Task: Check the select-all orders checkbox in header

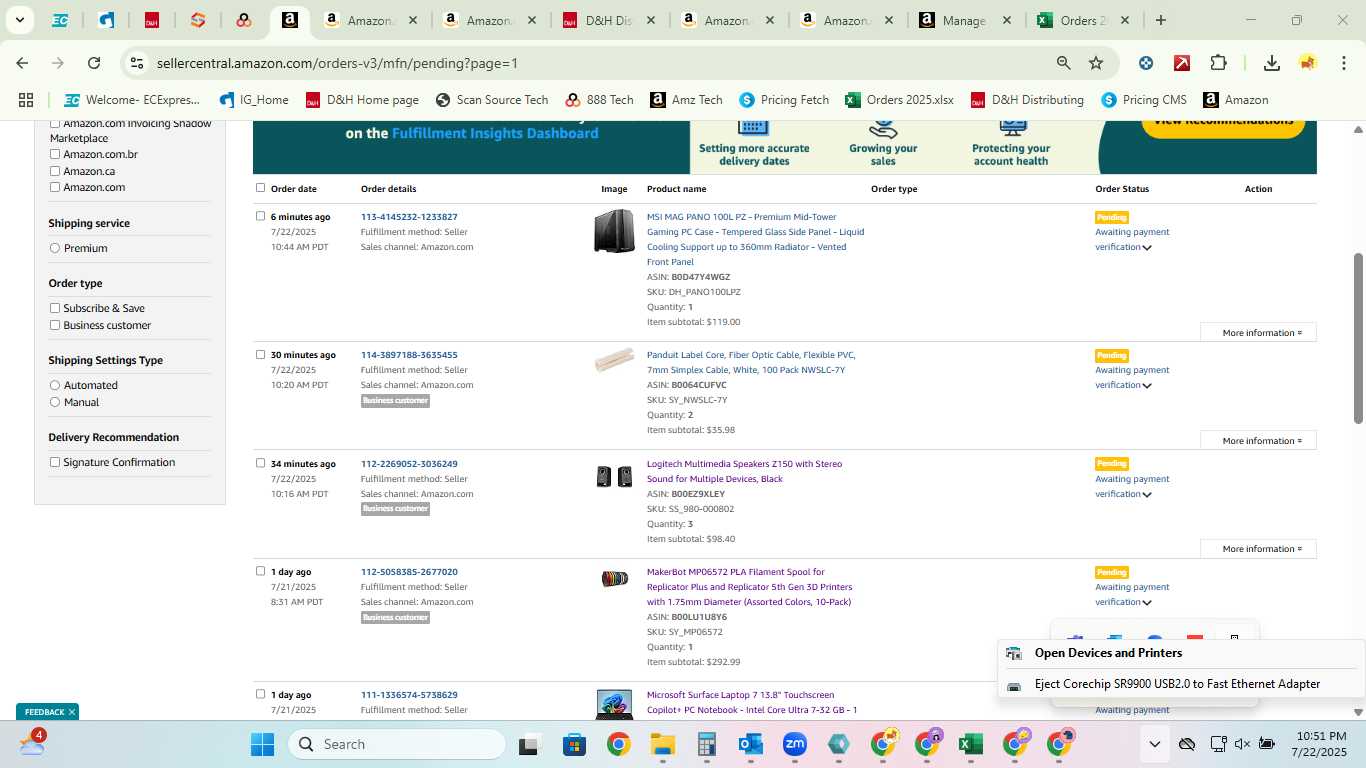Action: pos(261,188)
